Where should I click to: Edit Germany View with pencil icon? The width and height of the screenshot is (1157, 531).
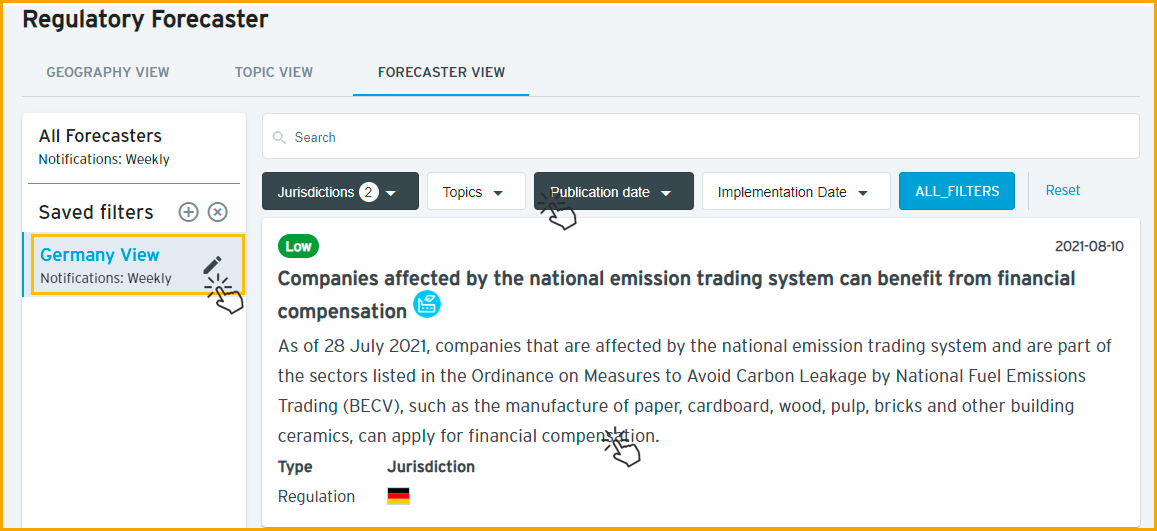click(x=213, y=265)
